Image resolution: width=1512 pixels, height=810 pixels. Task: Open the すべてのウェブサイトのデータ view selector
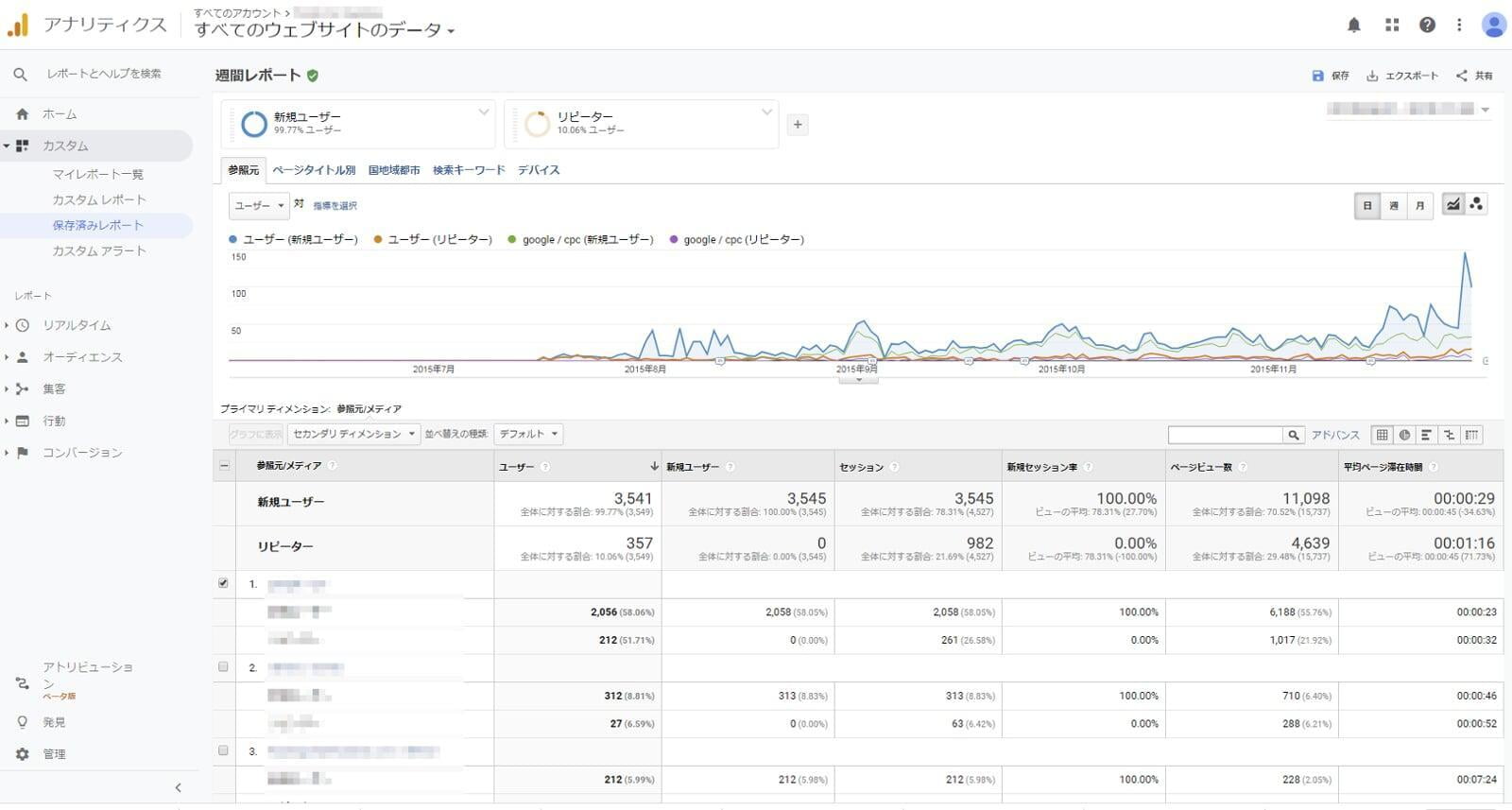pyautogui.click(x=325, y=30)
